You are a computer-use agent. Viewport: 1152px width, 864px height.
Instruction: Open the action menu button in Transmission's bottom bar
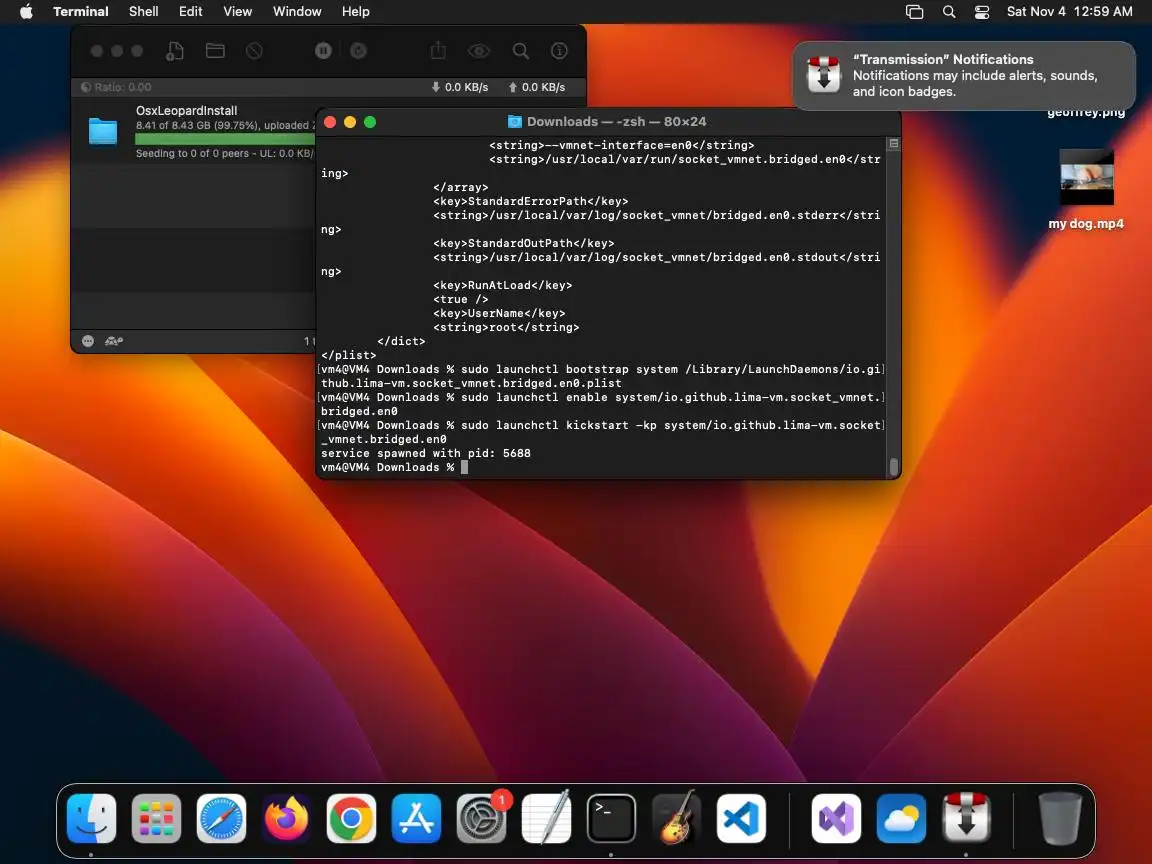[x=88, y=341]
